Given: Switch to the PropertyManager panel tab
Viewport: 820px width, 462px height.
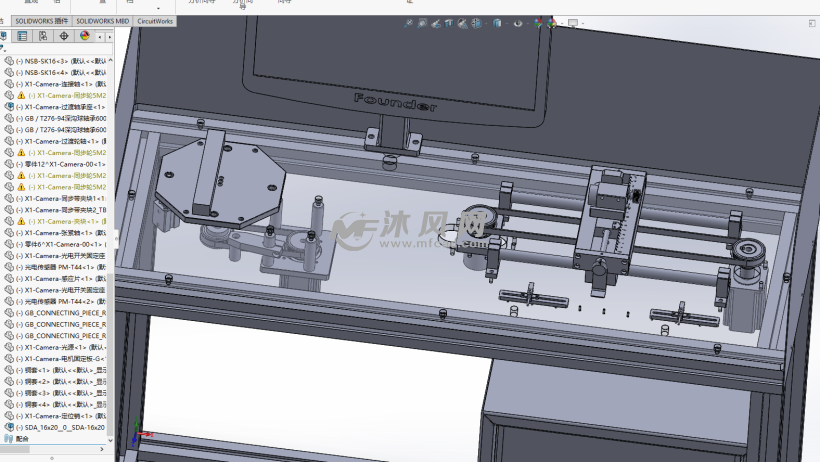Looking at the screenshot, I should pos(22,36).
